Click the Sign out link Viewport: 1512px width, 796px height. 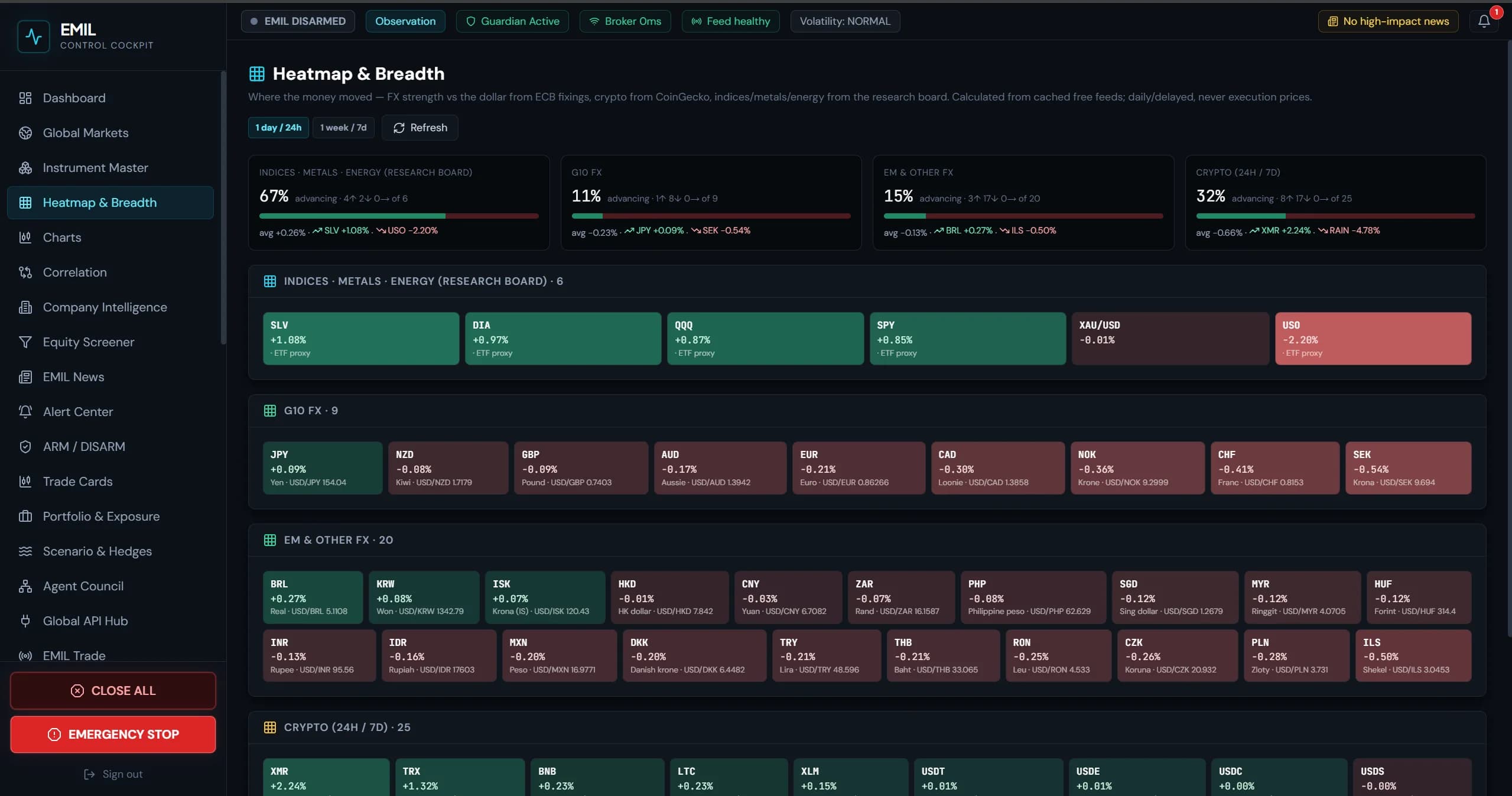(x=113, y=774)
